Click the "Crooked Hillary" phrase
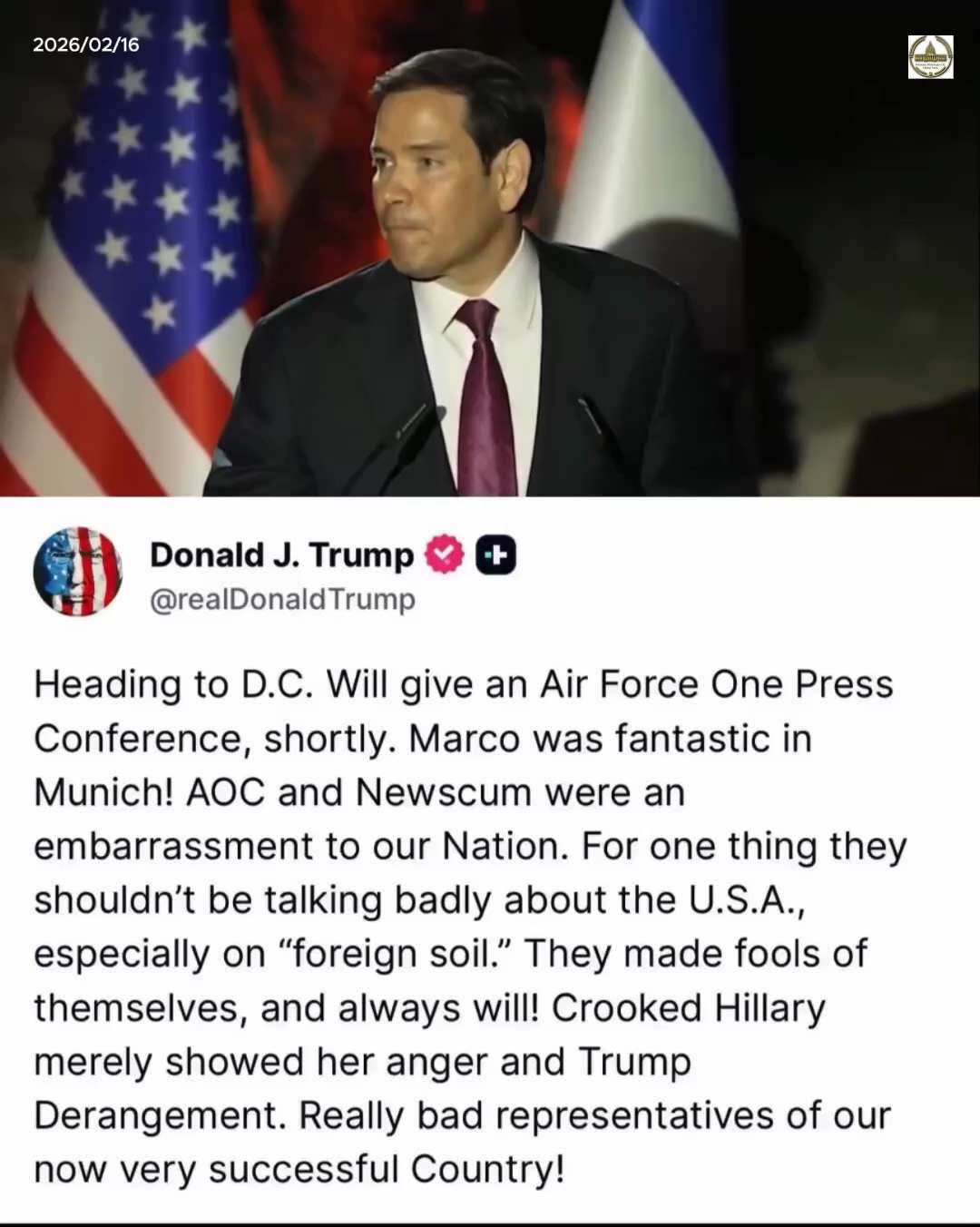980x1227 pixels. tap(689, 1008)
